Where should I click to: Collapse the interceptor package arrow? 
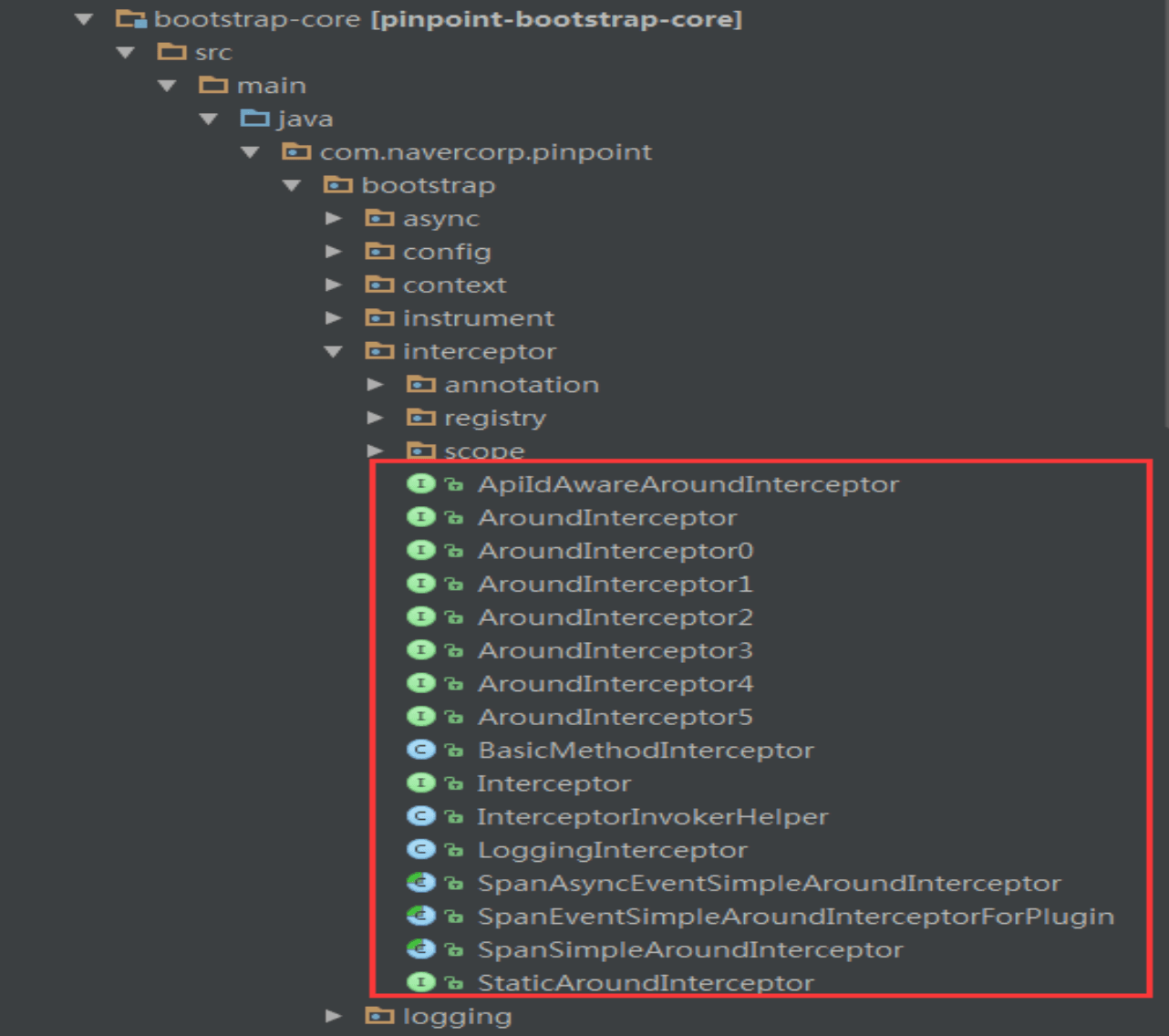pyautogui.click(x=334, y=351)
